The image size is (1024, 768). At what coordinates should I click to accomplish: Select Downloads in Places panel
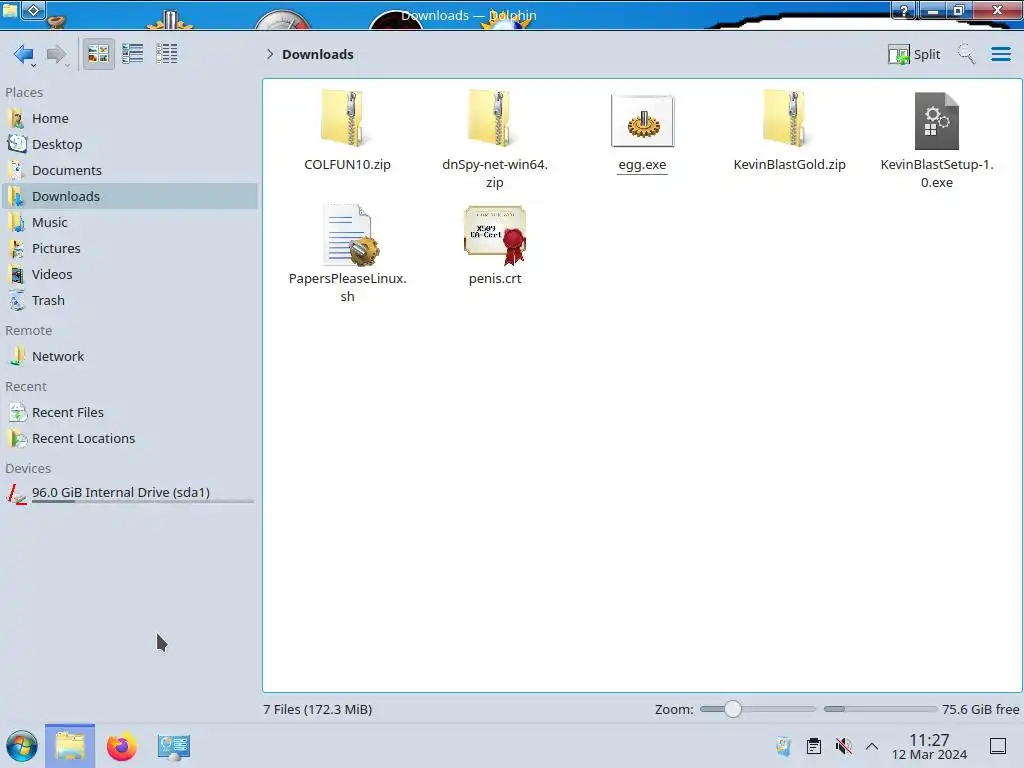point(129,197)
